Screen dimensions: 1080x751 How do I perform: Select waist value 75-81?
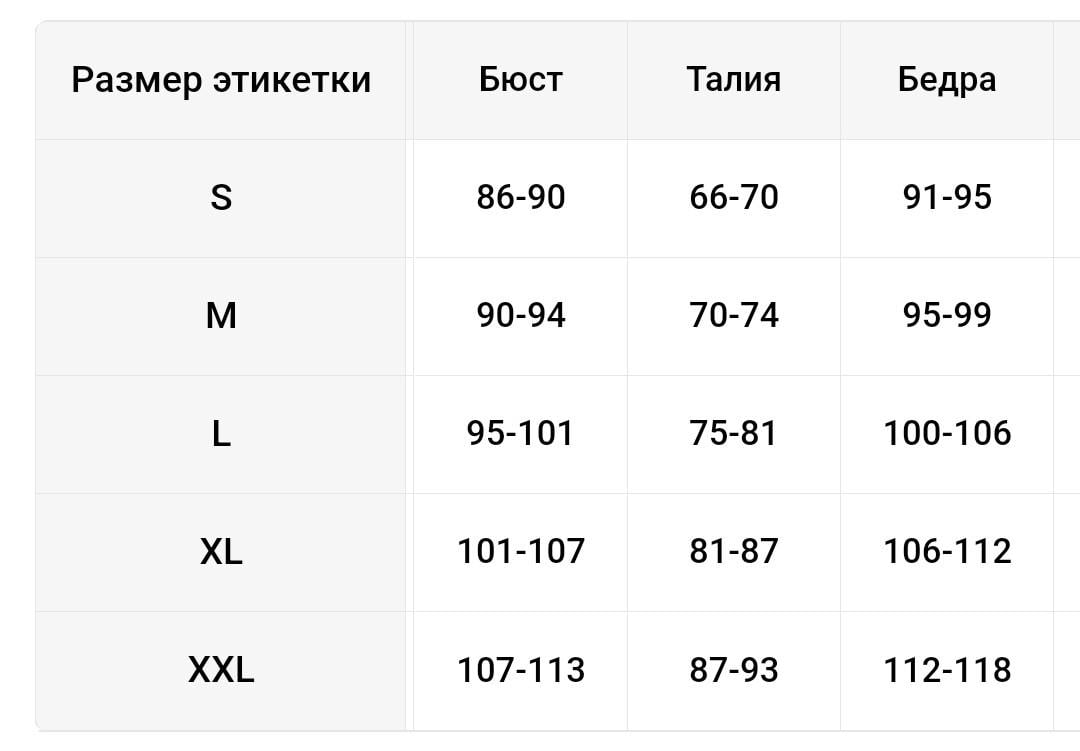[733, 434]
